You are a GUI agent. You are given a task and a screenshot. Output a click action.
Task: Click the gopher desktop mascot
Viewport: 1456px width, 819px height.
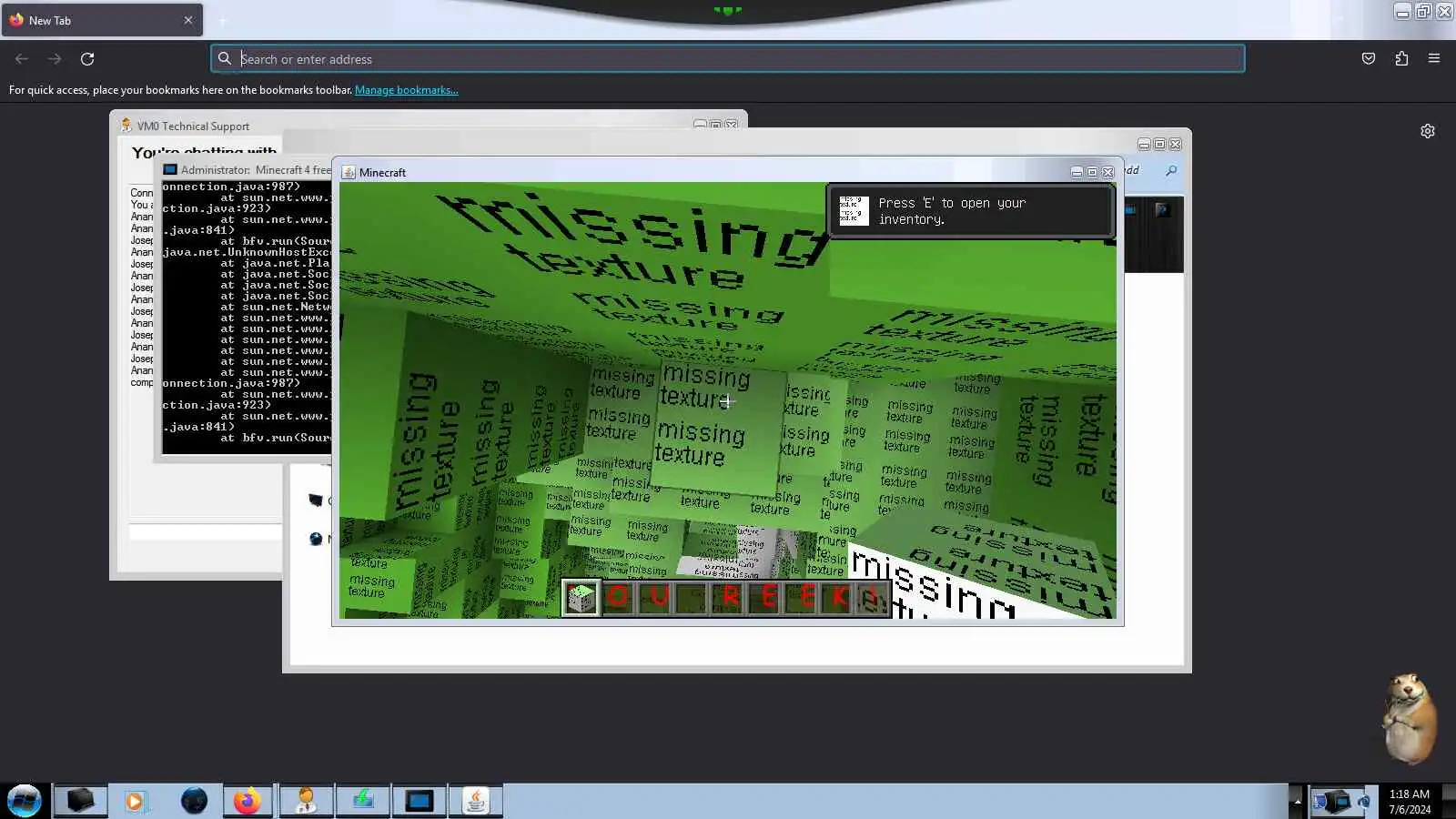(1409, 718)
